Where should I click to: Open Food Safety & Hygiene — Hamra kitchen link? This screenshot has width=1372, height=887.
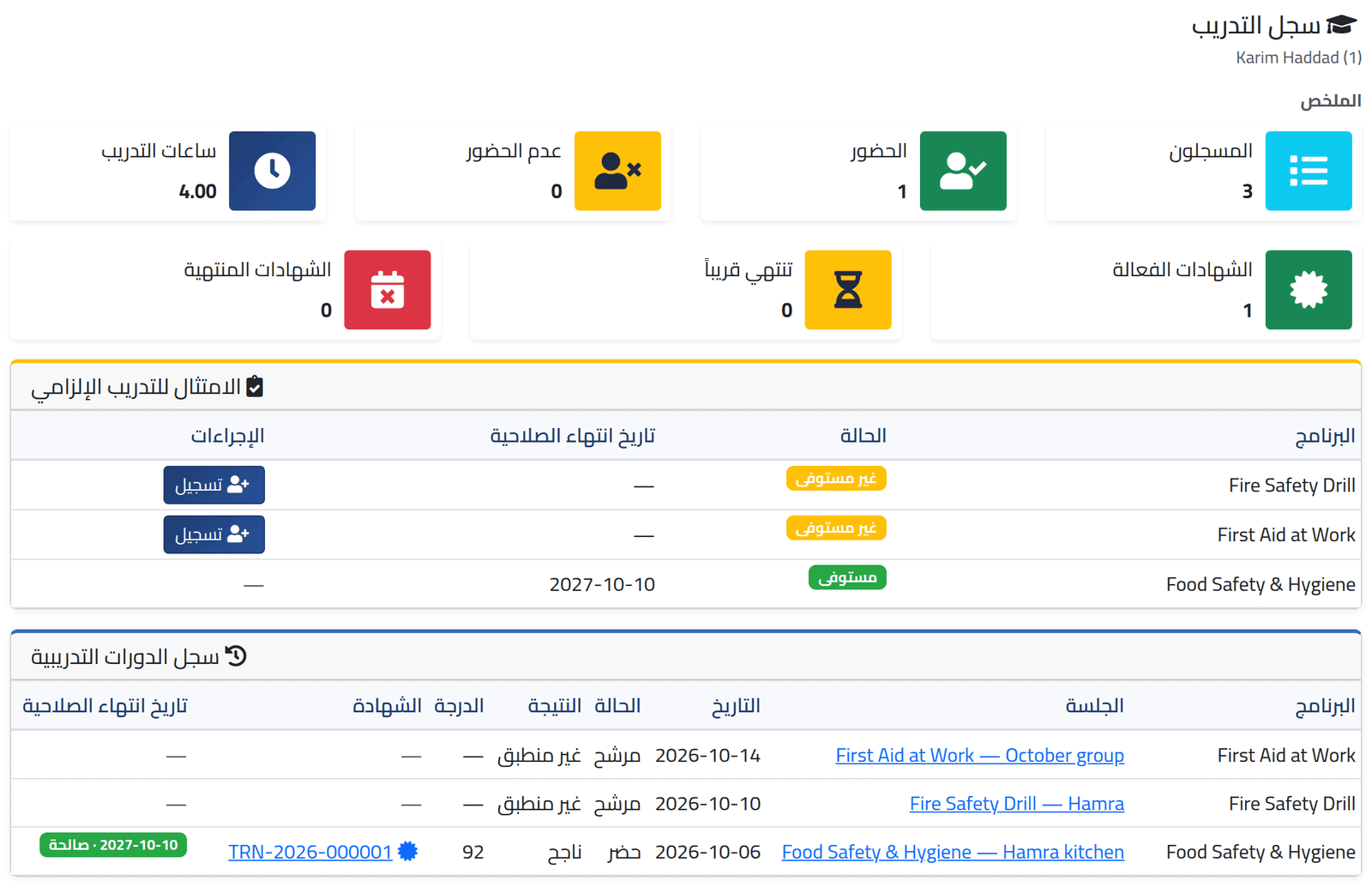tap(953, 852)
